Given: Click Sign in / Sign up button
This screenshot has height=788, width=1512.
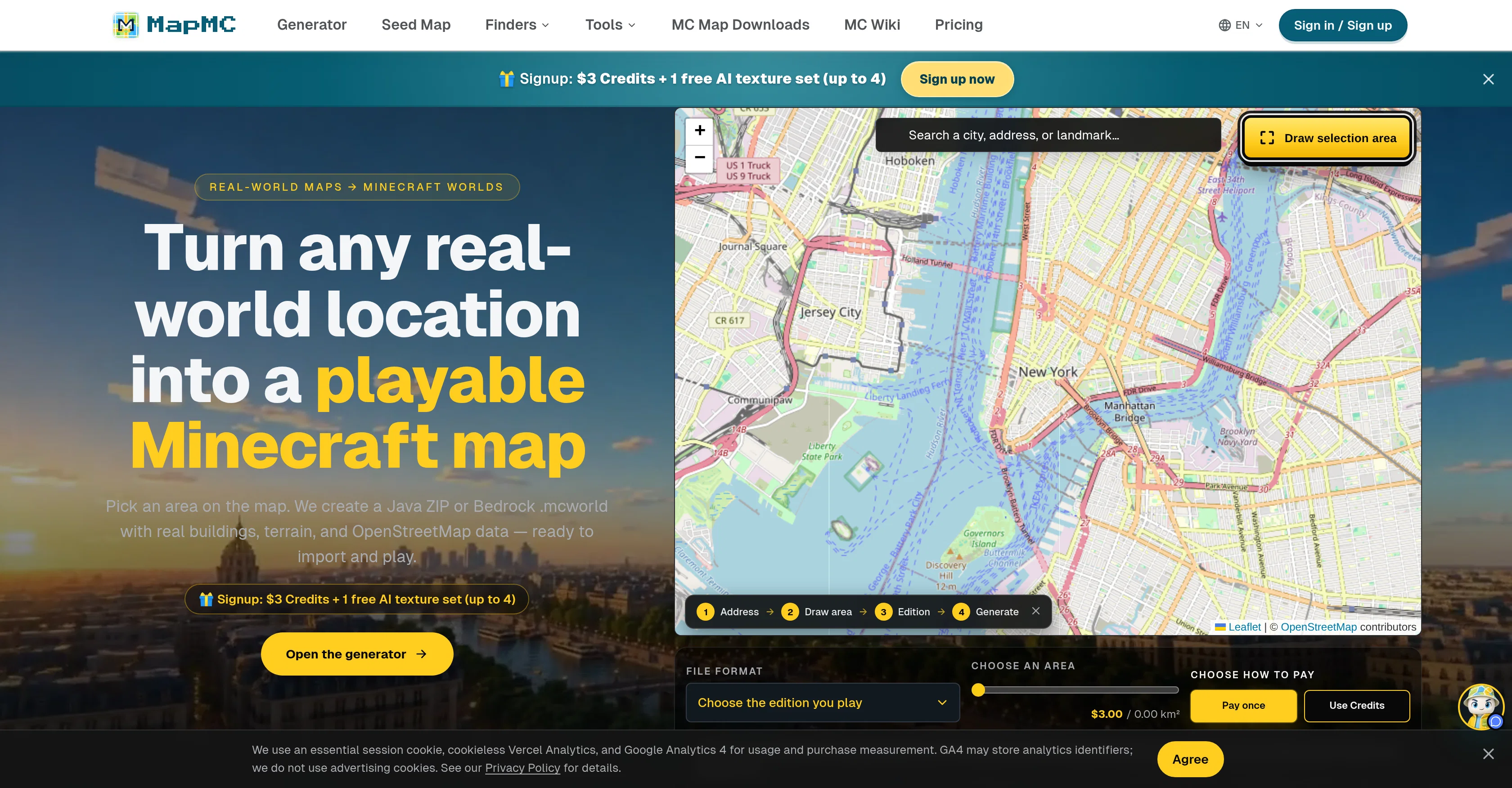Looking at the screenshot, I should [1342, 25].
